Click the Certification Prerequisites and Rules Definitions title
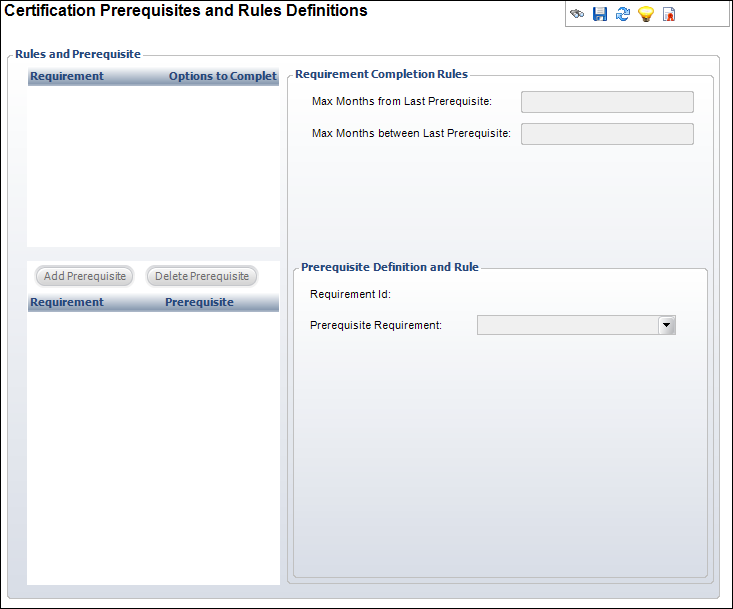The image size is (733, 609). (x=187, y=11)
